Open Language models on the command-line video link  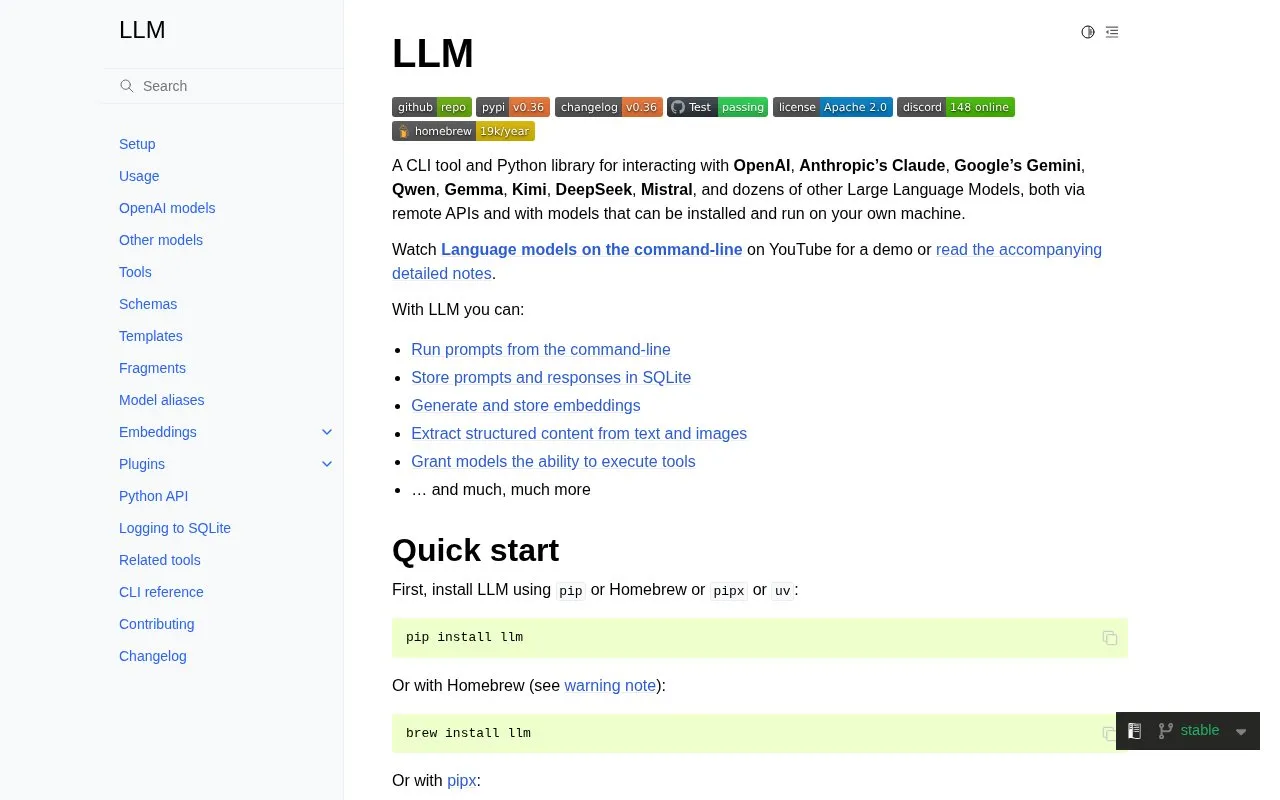(x=592, y=250)
